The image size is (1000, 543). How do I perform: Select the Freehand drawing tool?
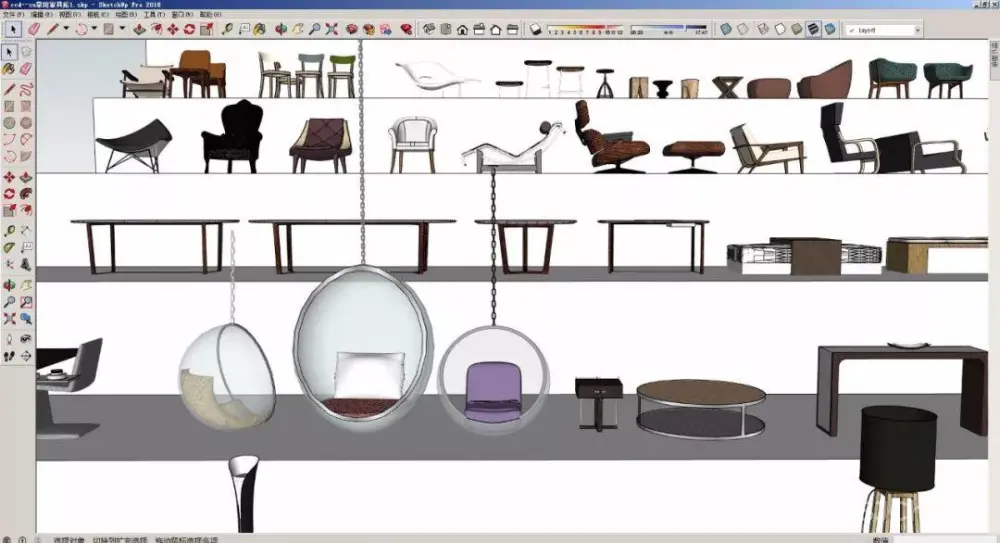26,88
